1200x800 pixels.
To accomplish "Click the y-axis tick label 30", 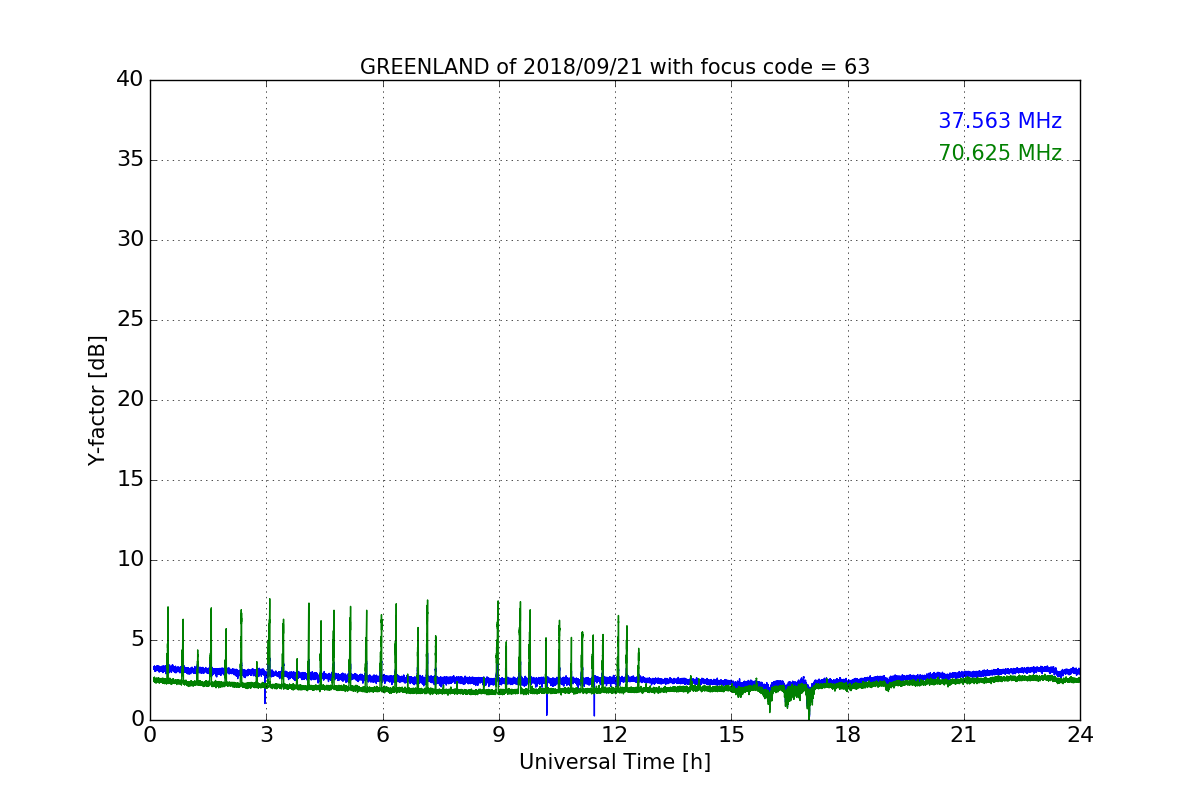I will 130,239.
